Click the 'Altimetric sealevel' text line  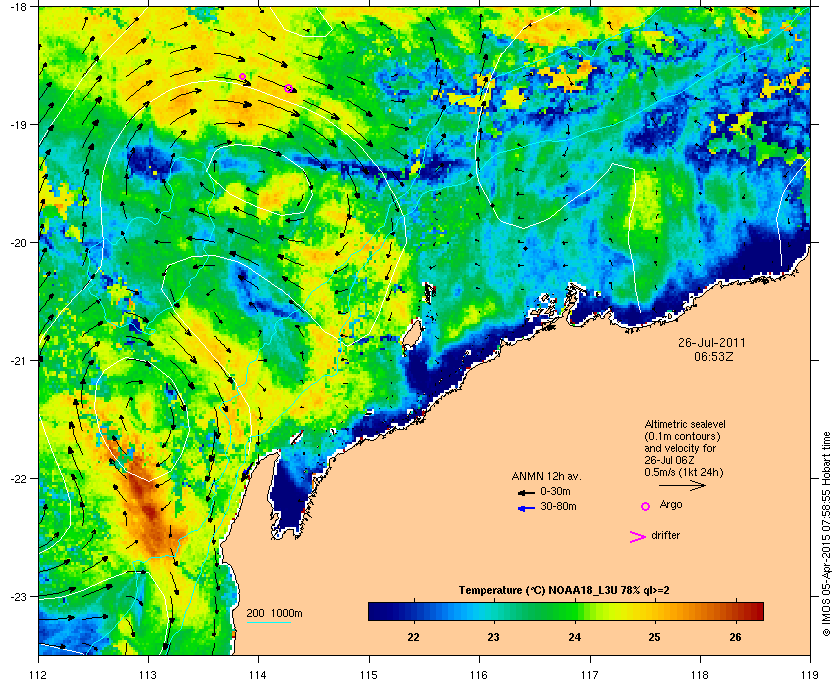[685, 424]
